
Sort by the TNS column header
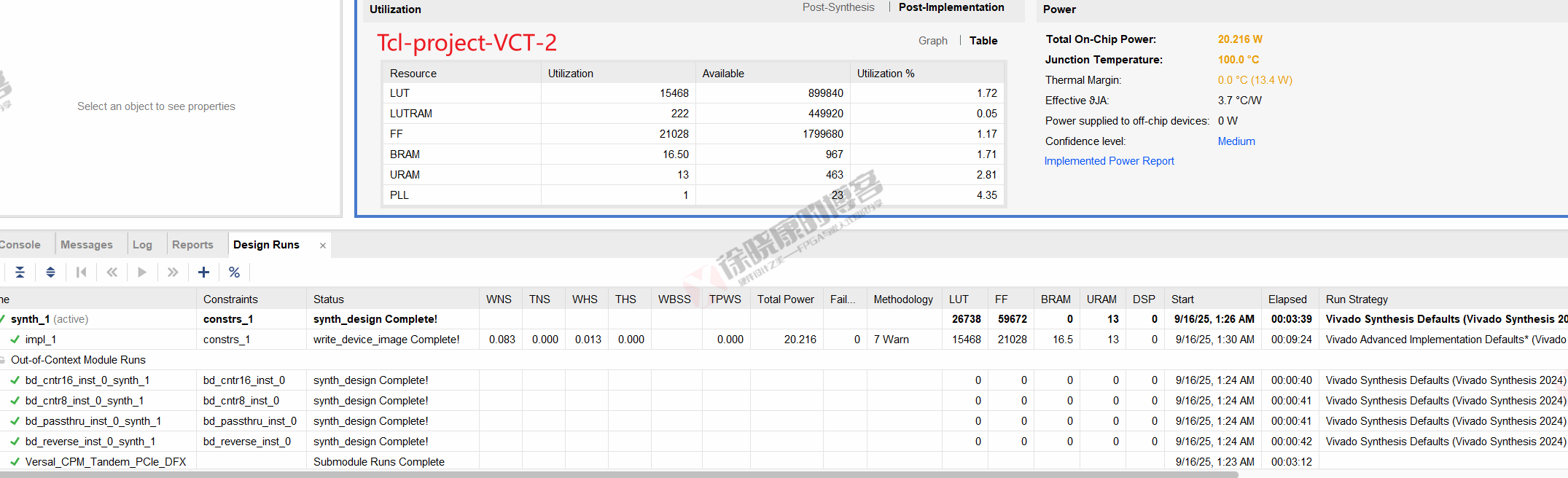point(543,299)
